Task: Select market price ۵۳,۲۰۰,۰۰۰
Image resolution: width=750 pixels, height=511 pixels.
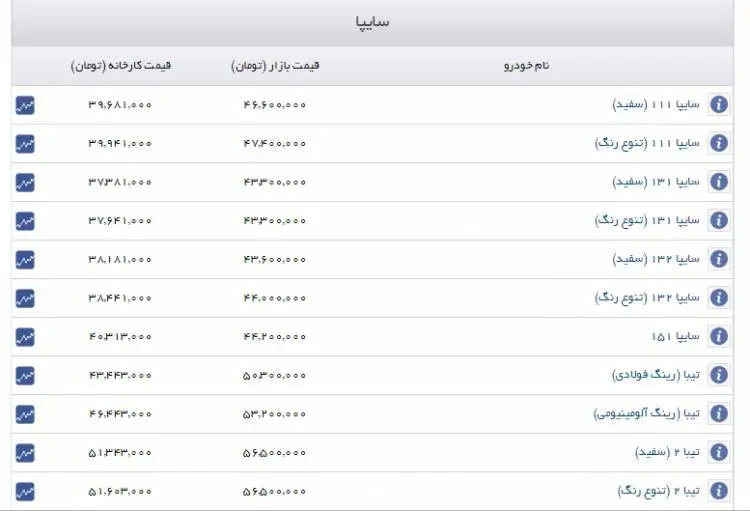Action: (x=275, y=414)
